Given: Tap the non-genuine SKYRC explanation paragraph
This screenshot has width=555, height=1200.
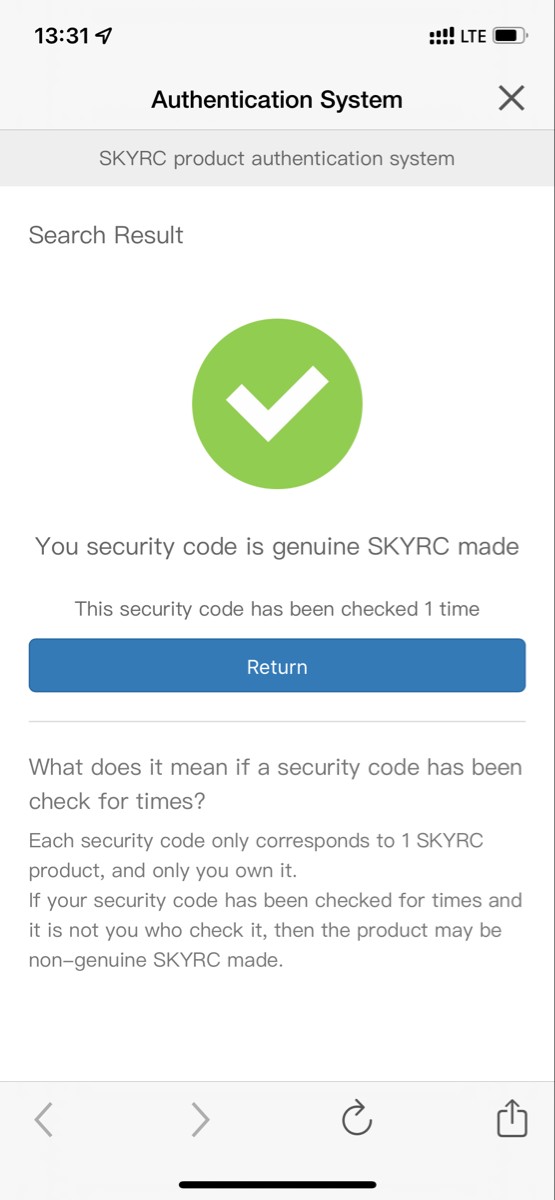Looking at the screenshot, I should (x=276, y=900).
